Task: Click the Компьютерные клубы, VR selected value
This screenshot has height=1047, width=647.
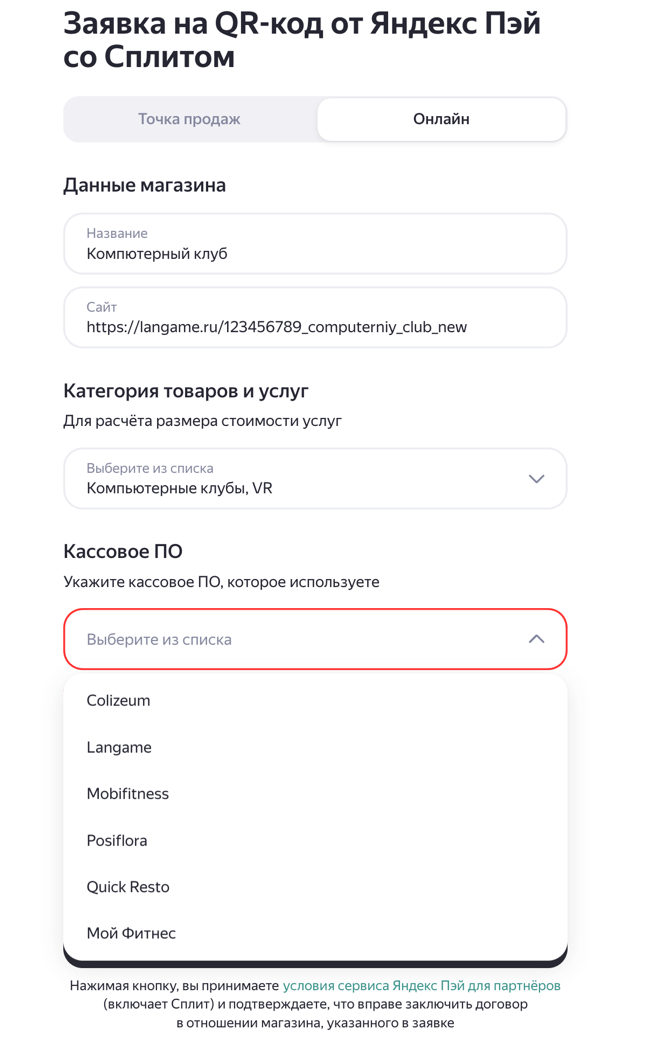Action: (x=179, y=489)
